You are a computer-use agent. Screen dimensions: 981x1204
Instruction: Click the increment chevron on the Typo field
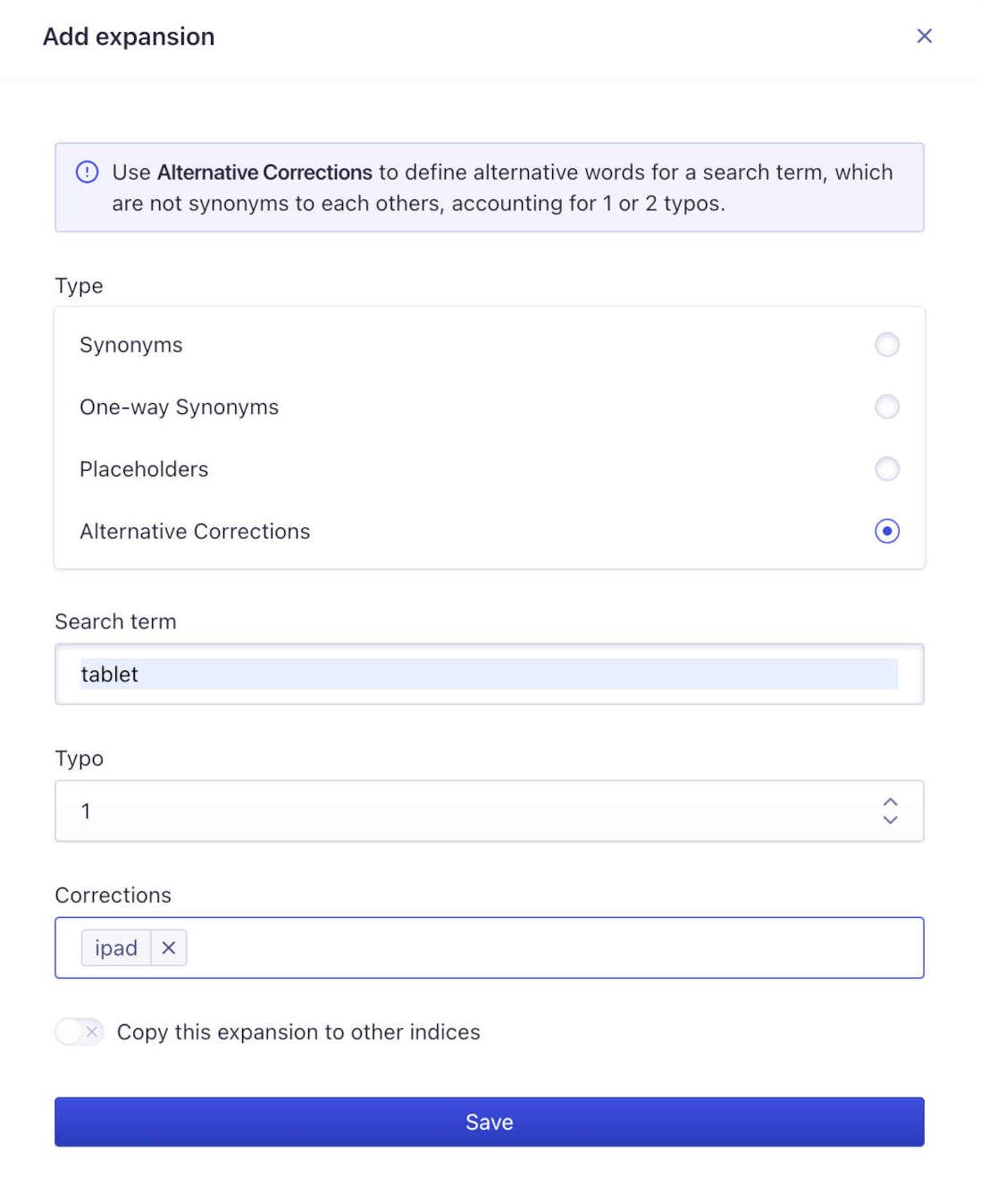click(x=890, y=803)
